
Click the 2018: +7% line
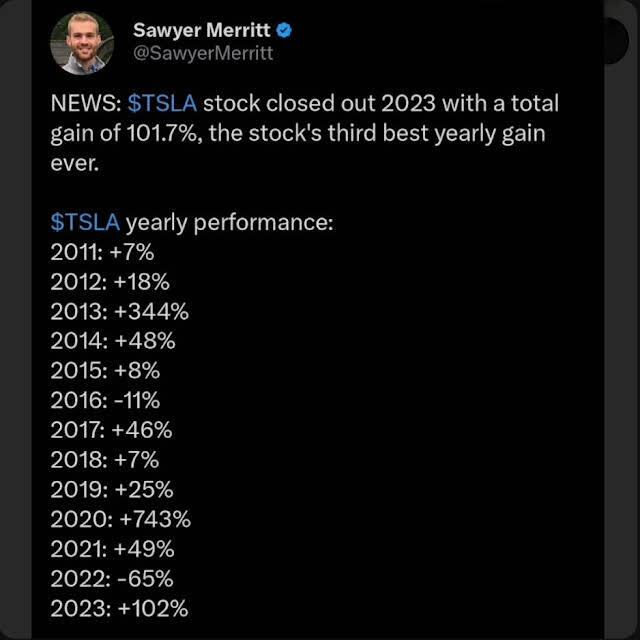click(x=104, y=460)
